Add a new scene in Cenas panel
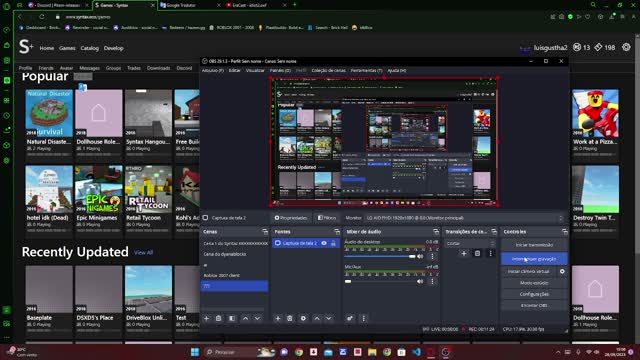The width and height of the screenshot is (640, 360). point(206,318)
